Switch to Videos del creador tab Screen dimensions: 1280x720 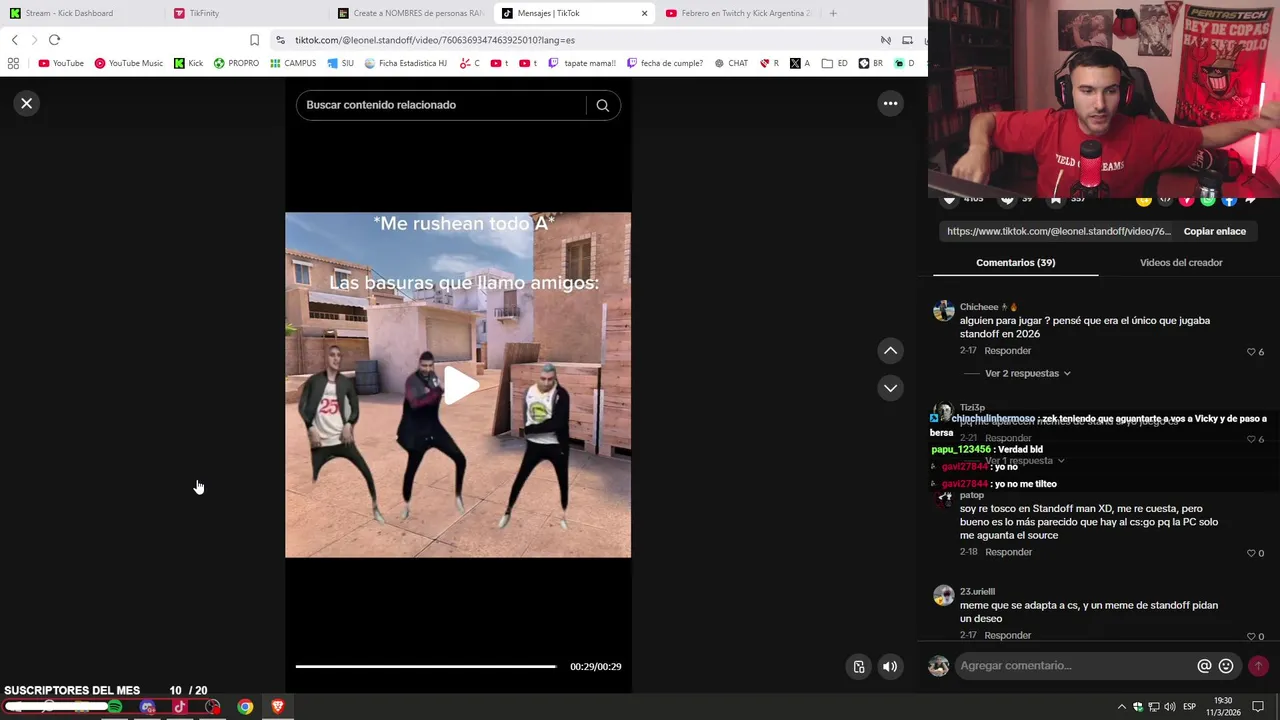(x=1181, y=262)
